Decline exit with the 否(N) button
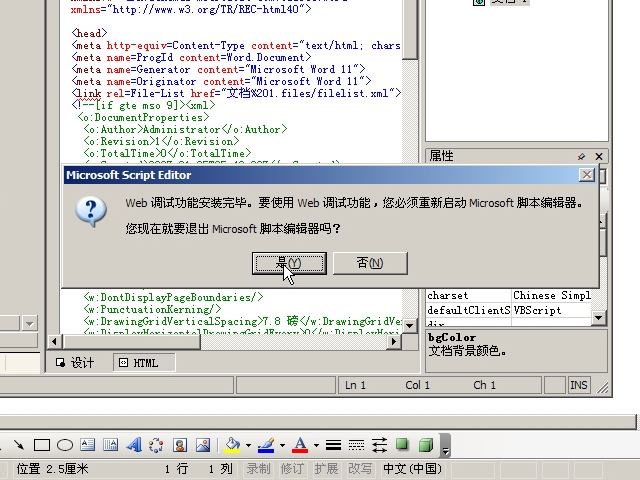The image size is (640, 480). 370,263
